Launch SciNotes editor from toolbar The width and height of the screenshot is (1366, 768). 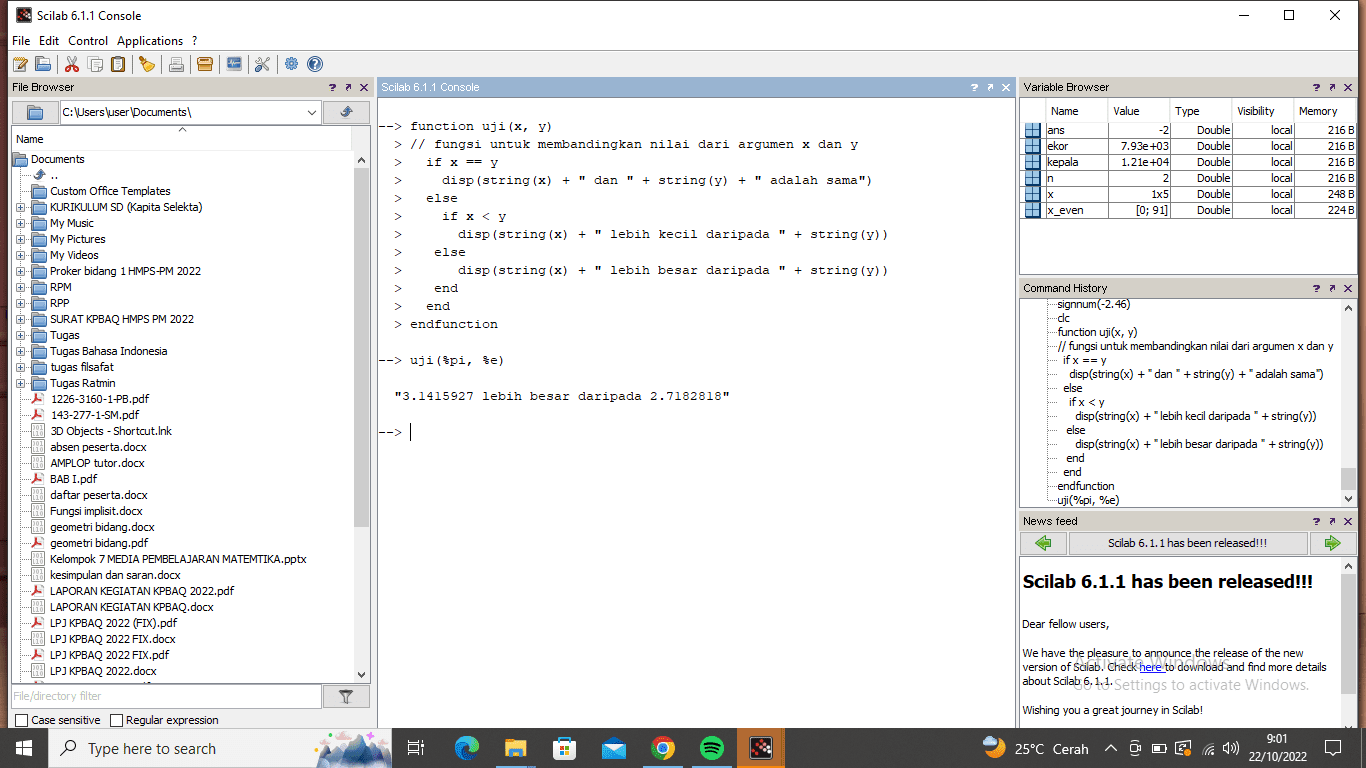19,64
